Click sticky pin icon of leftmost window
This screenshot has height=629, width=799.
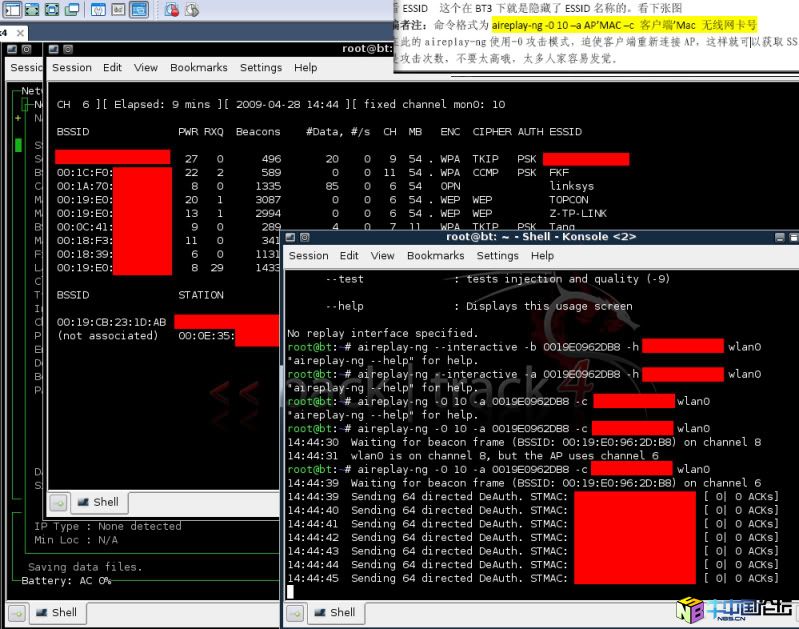(x=26, y=49)
